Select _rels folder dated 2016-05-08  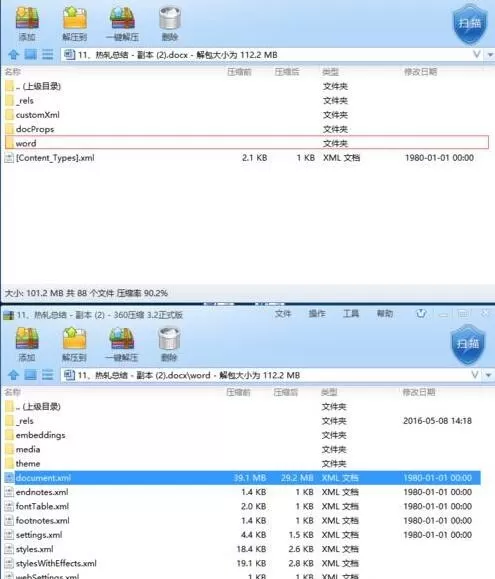242,421
